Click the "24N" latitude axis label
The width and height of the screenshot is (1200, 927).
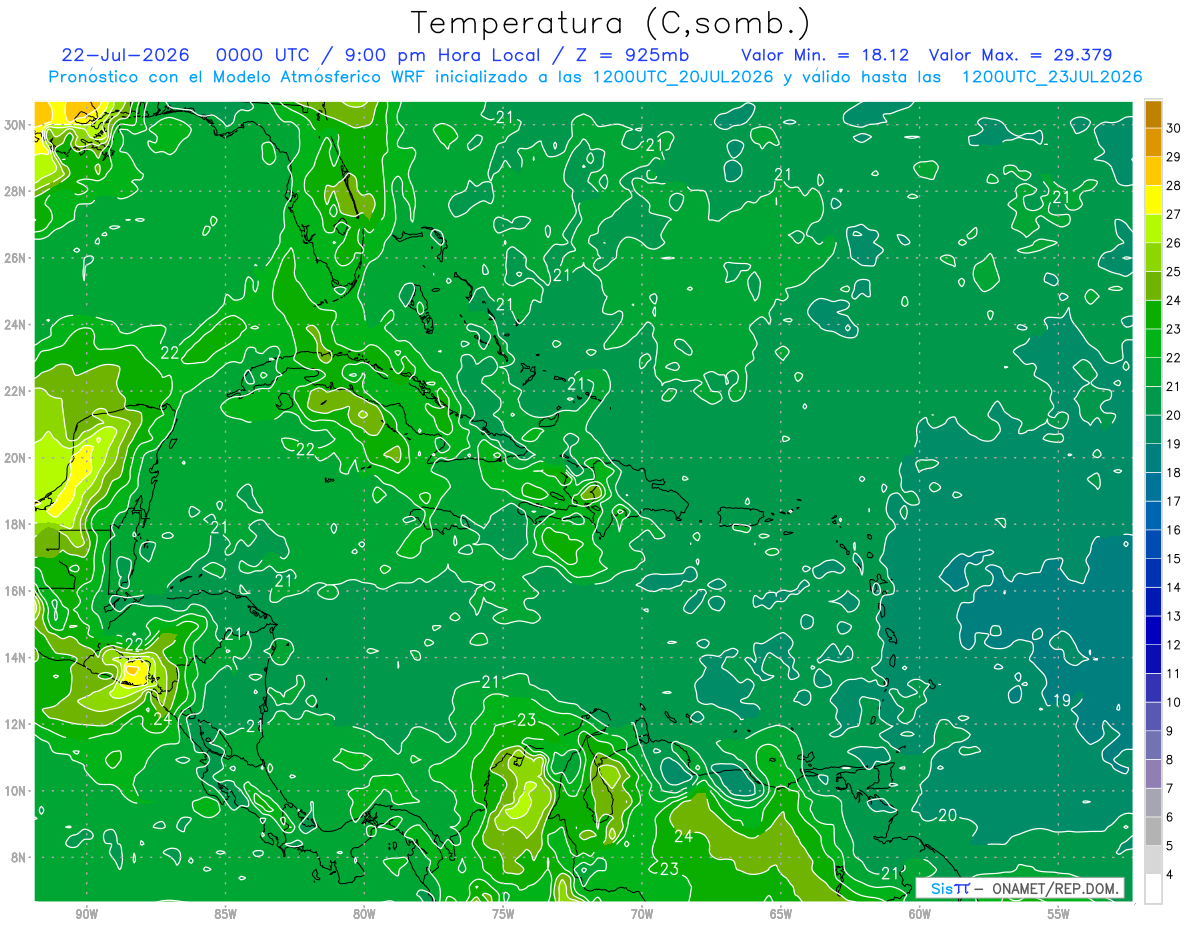[x=16, y=325]
